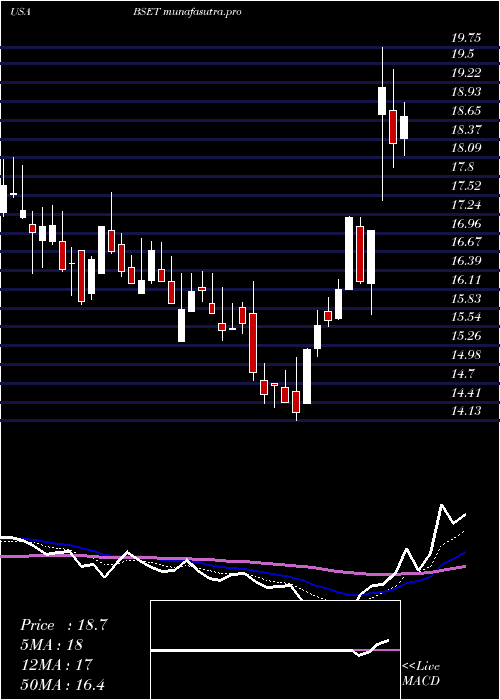Image resolution: width=500 pixels, height=700 pixels.
Task: Click the Live MACD inset chart
Action: (275, 650)
